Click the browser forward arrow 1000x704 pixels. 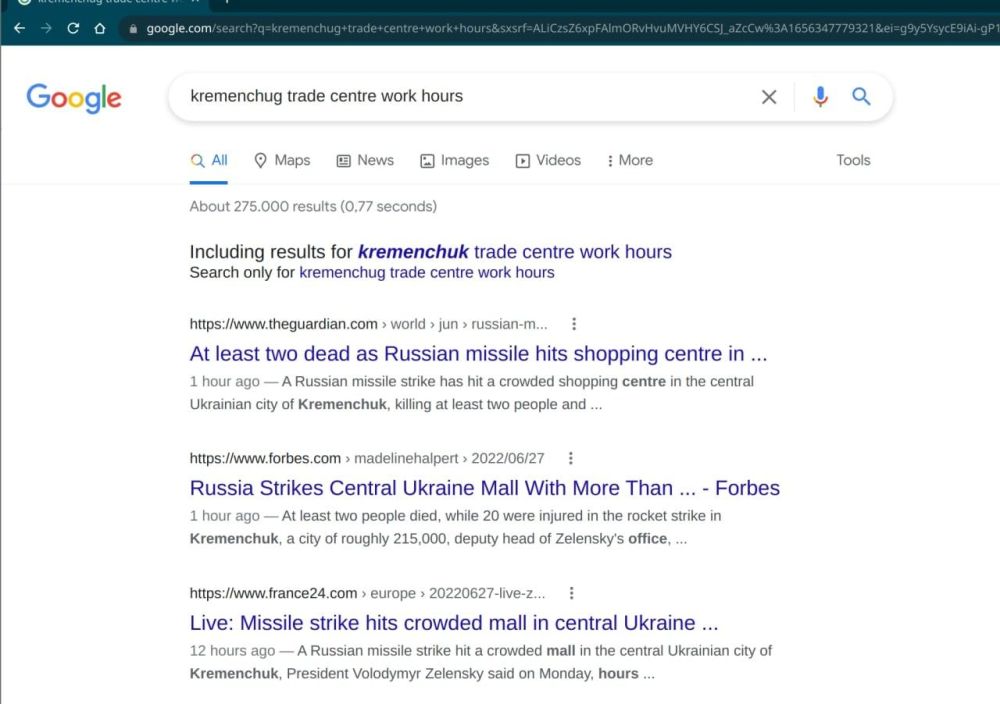coord(46,28)
